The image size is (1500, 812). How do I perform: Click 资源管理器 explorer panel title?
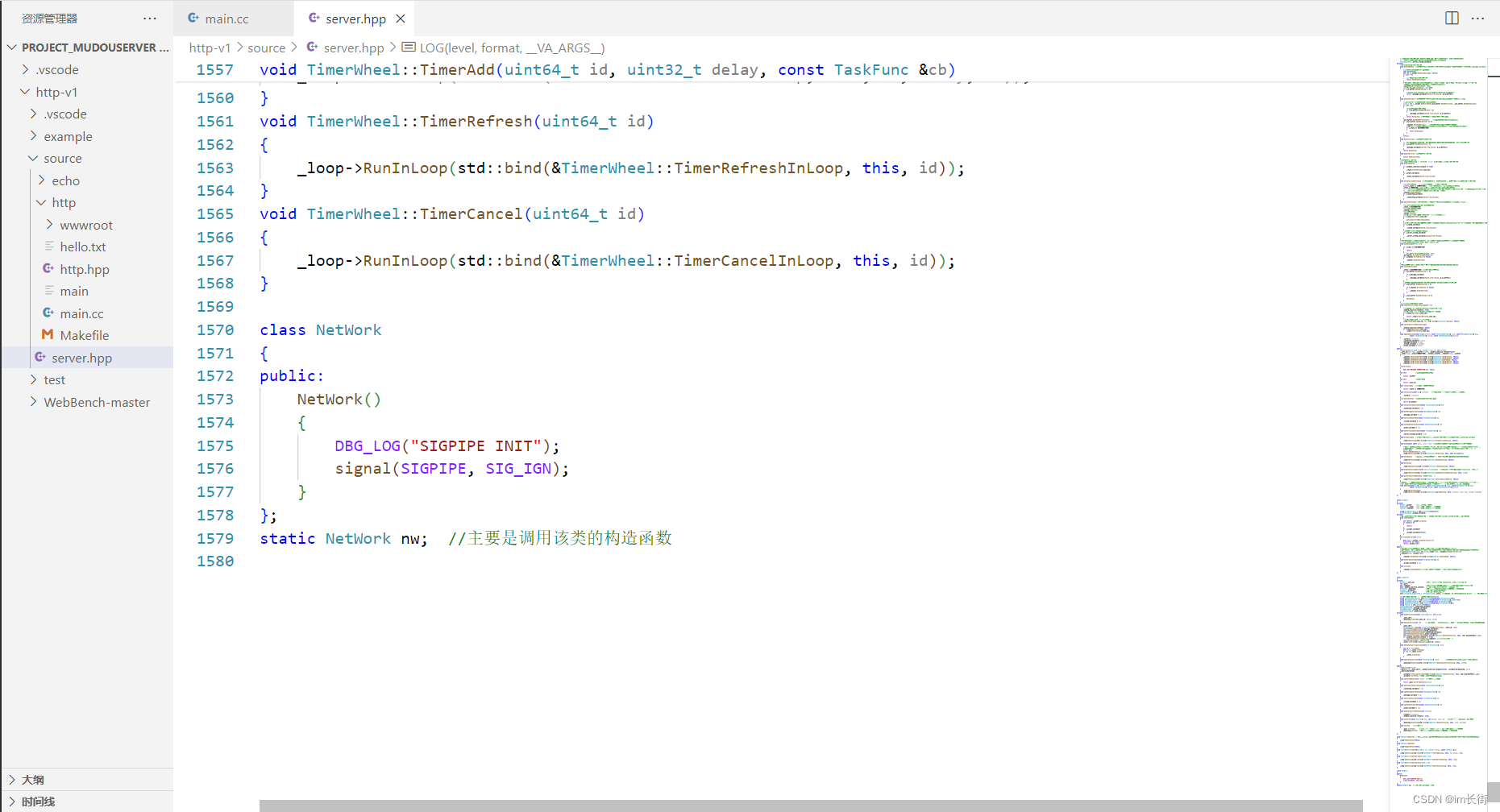49,18
